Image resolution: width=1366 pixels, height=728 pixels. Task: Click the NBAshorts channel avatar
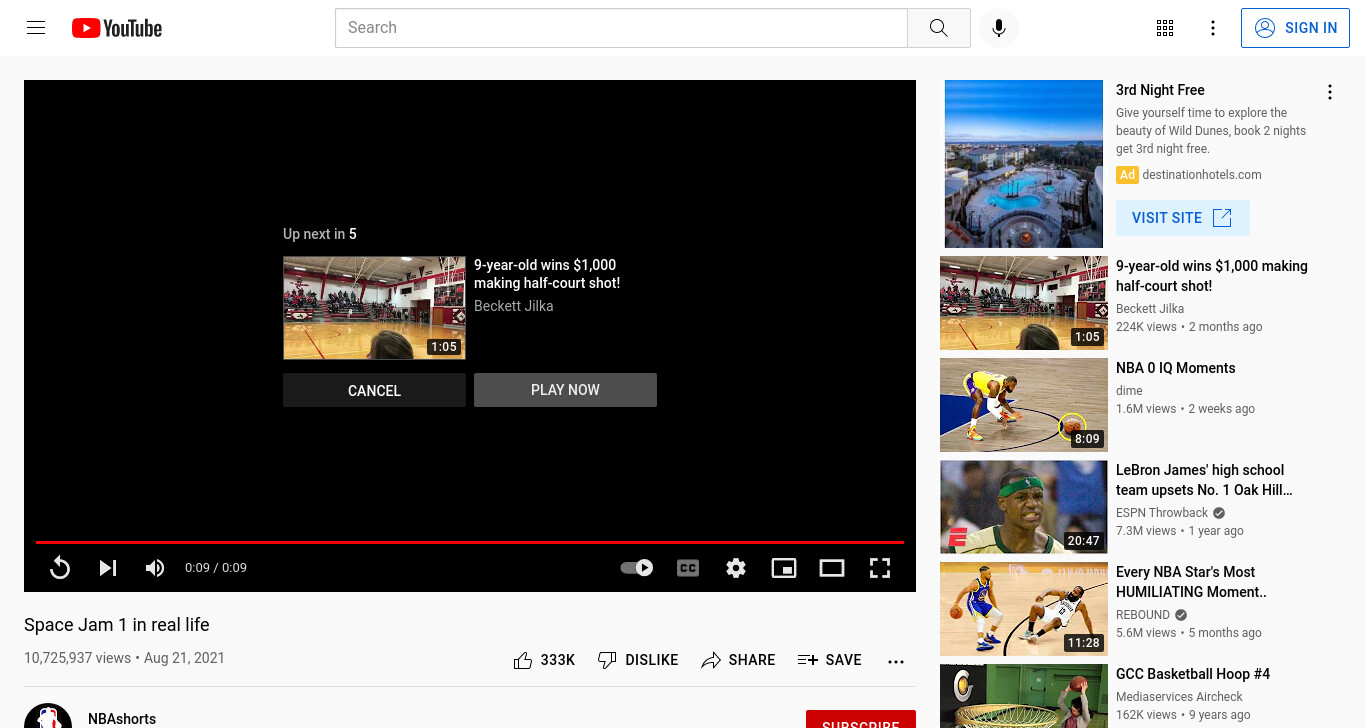[48, 718]
